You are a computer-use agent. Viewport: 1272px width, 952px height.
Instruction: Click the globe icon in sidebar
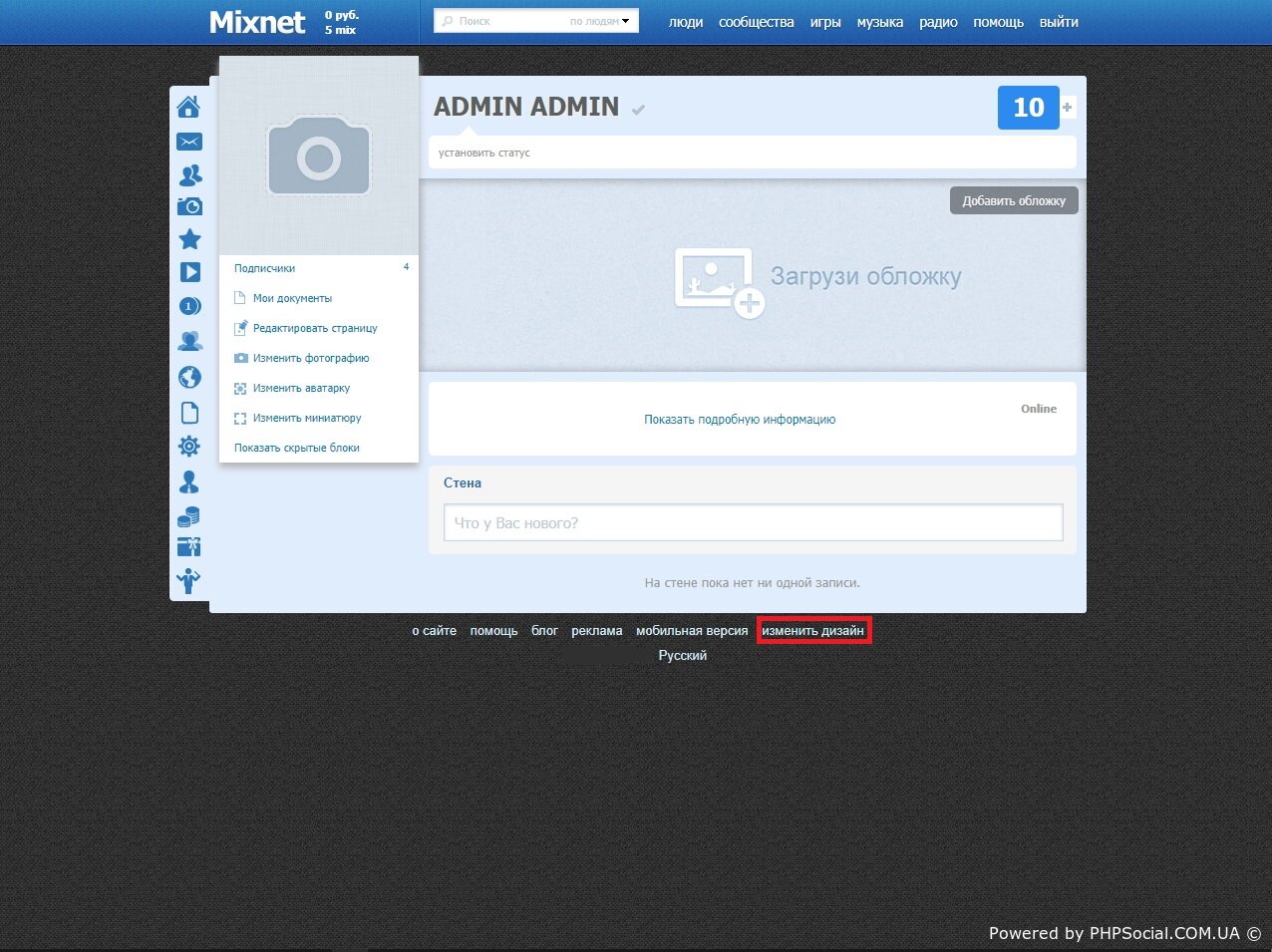point(189,377)
